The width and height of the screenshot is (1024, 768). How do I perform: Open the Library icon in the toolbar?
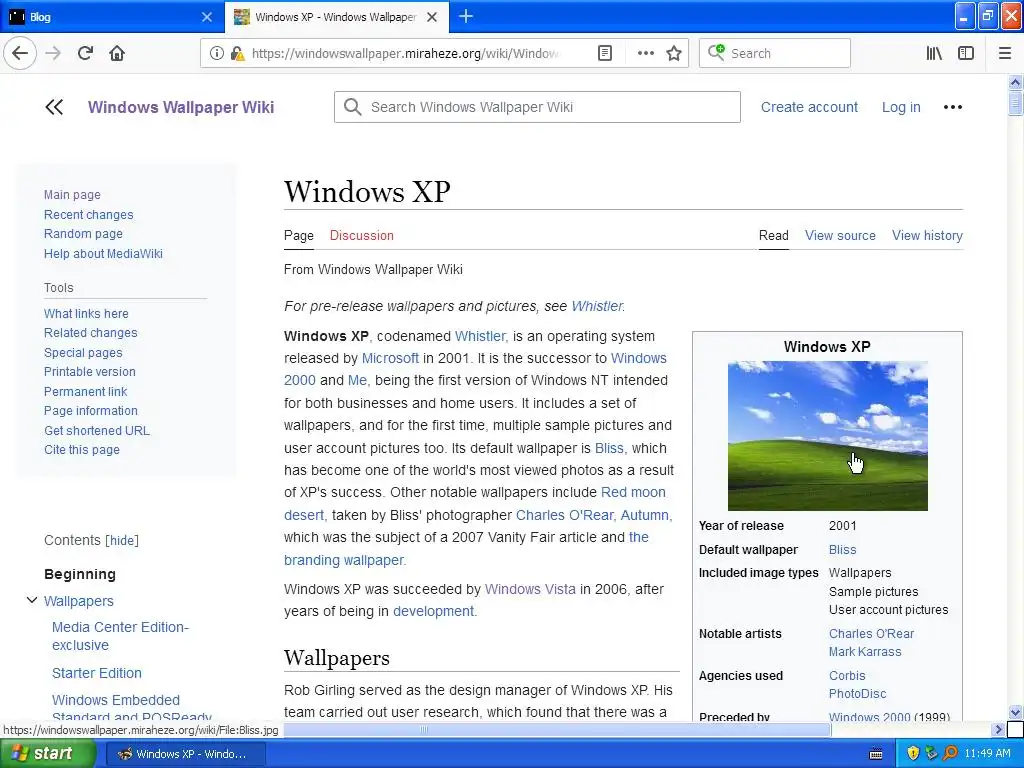(934, 53)
